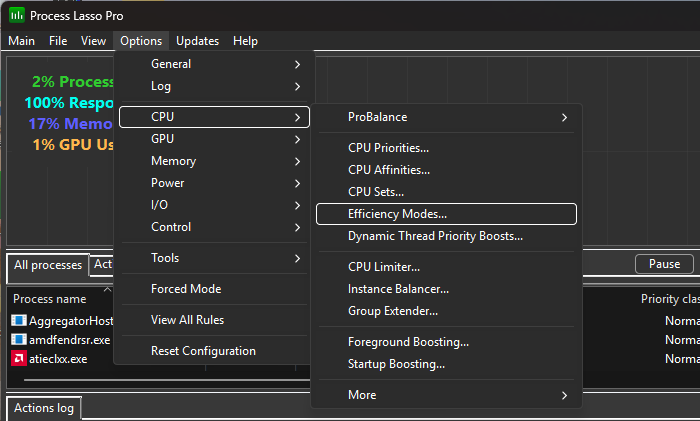Open CPU Sets dialog
This screenshot has width=700, height=421.
(x=446, y=192)
